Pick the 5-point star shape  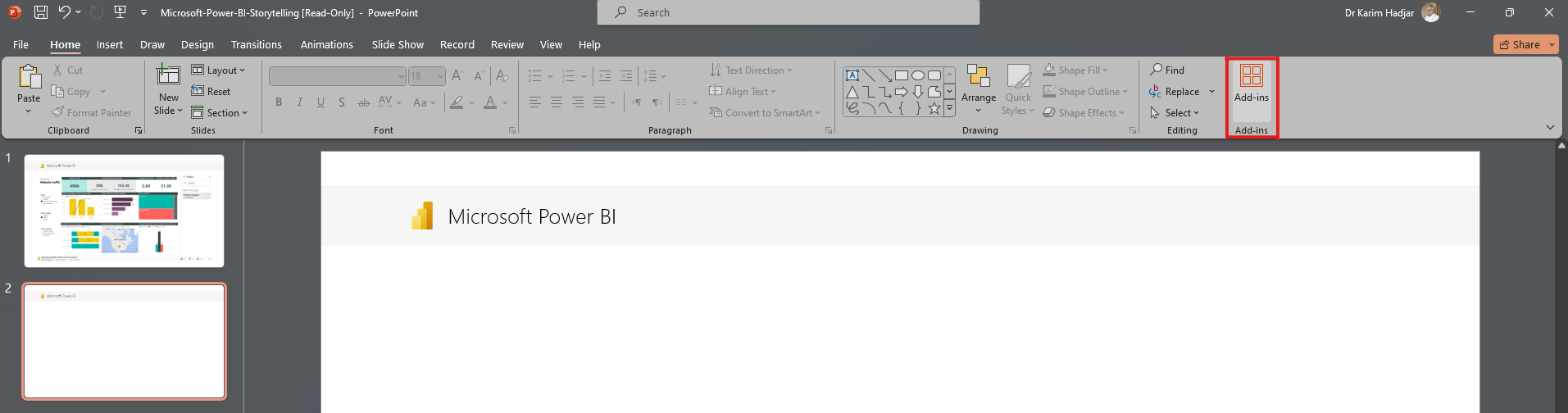(934, 108)
